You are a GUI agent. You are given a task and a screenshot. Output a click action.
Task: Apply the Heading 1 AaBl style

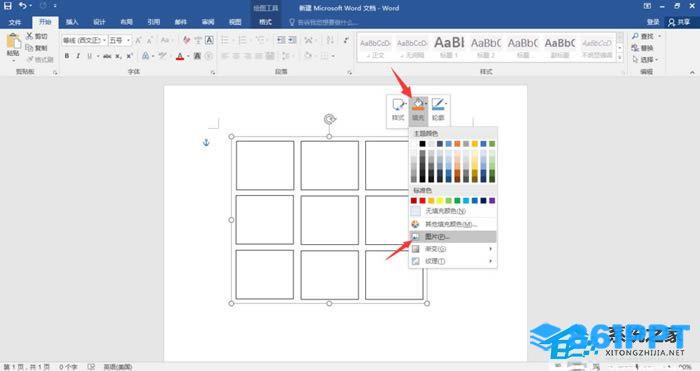449,47
